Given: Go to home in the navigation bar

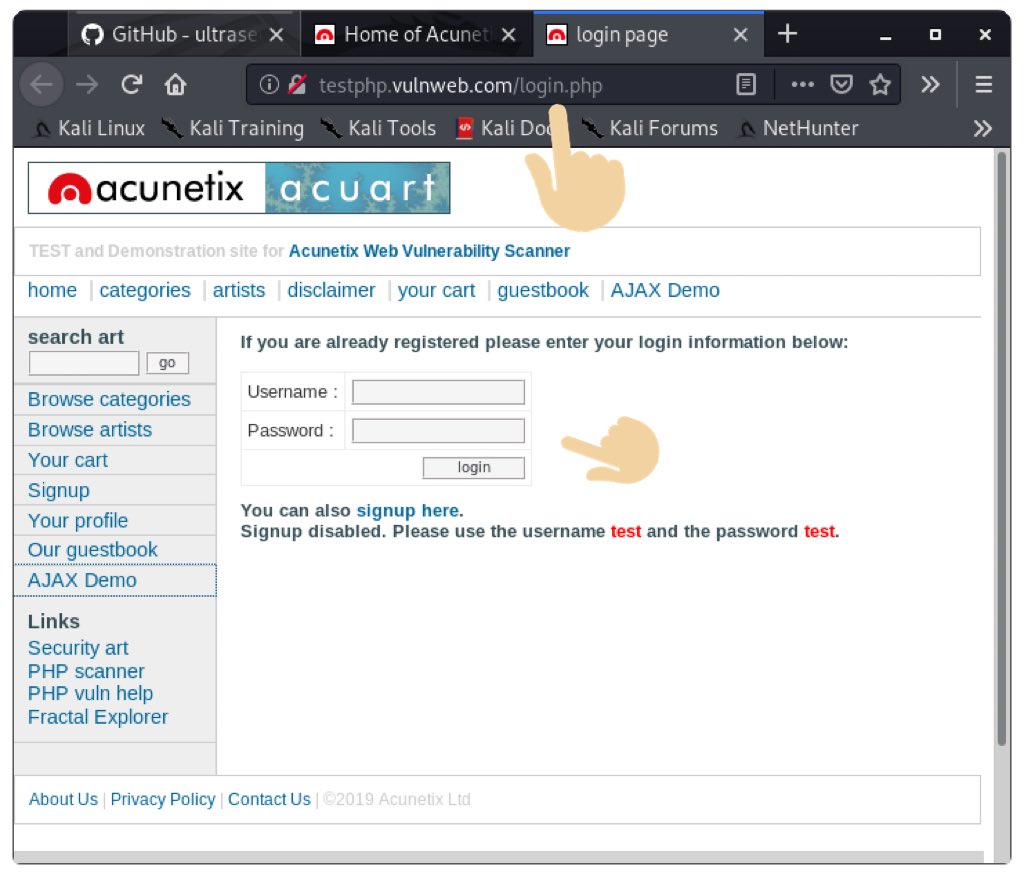Looking at the screenshot, I should click(x=52, y=290).
